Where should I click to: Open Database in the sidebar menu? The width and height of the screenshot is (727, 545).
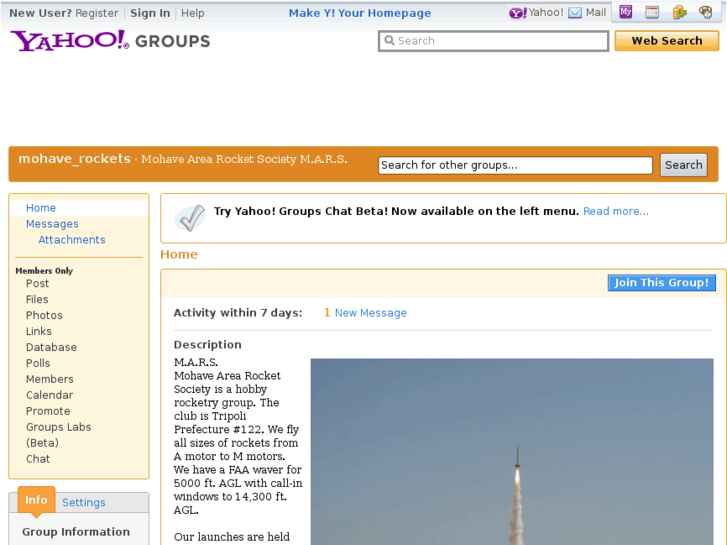[51, 347]
